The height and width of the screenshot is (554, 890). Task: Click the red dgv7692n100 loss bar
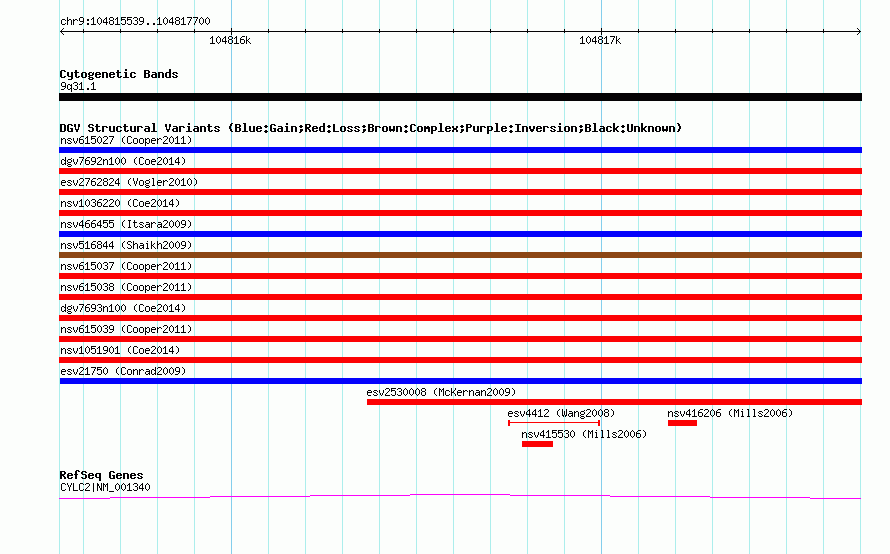pyautogui.click(x=460, y=171)
